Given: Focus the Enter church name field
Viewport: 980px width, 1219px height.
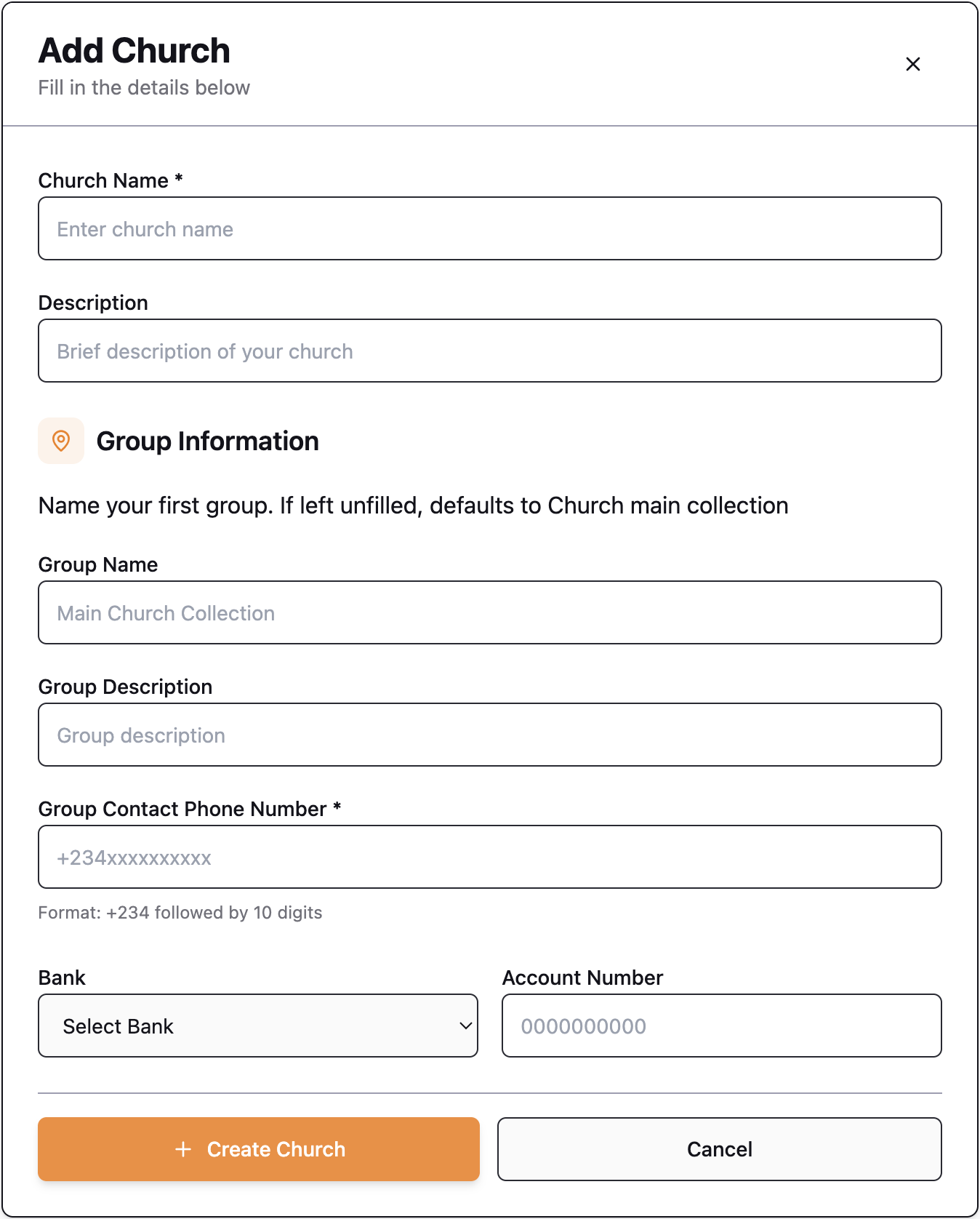Looking at the screenshot, I should point(490,228).
